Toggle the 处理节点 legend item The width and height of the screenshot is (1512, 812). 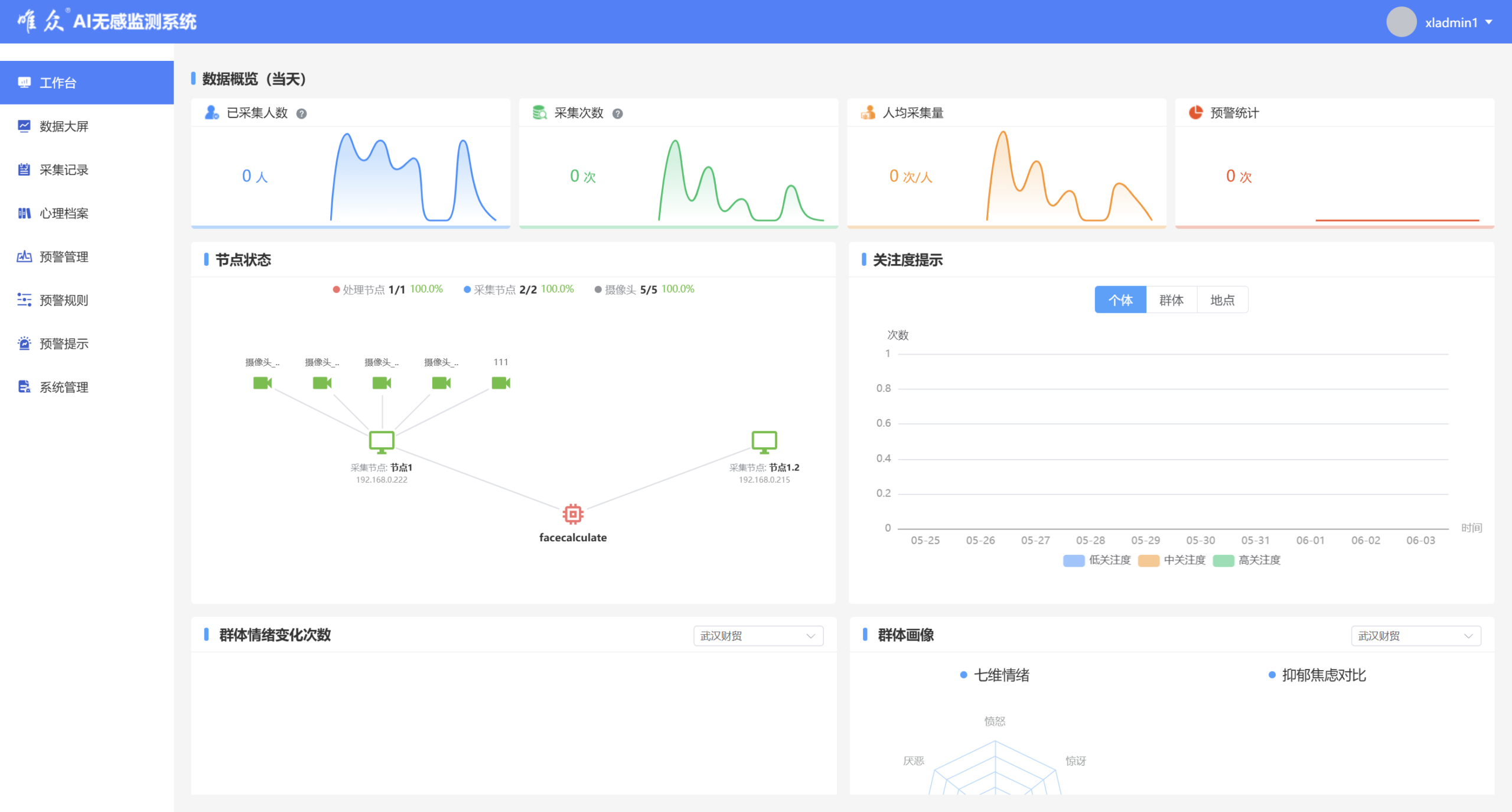tap(387, 290)
